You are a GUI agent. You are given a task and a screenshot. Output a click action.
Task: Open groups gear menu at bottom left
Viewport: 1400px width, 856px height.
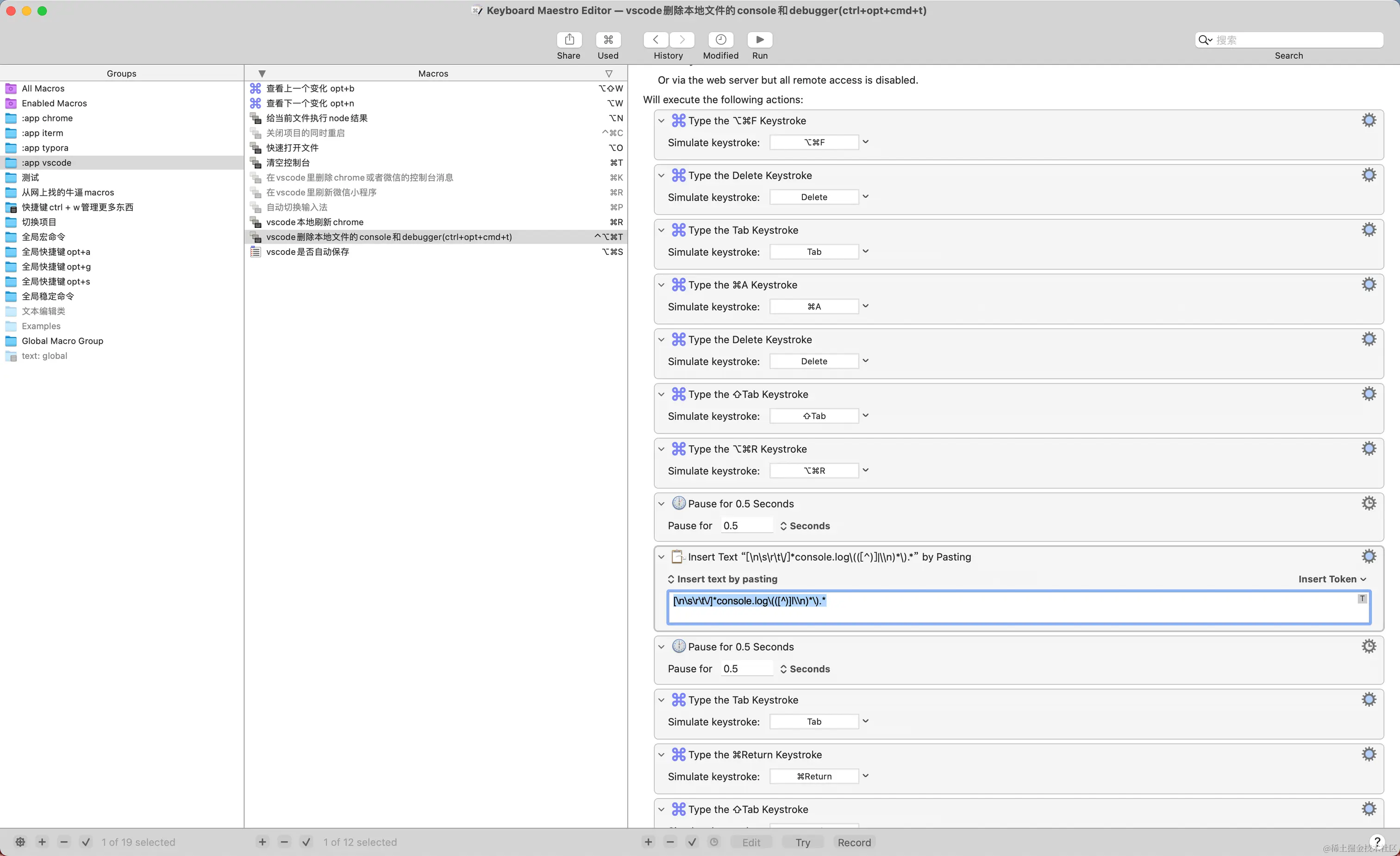[x=20, y=842]
